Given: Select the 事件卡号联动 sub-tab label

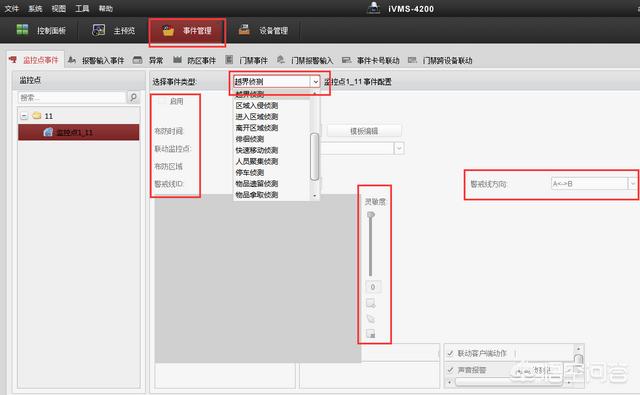Looking at the screenshot, I should [378, 61].
